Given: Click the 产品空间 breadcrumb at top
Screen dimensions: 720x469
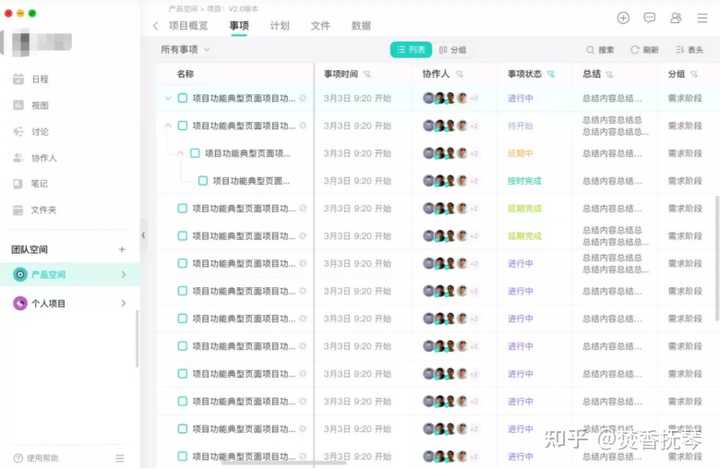Looking at the screenshot, I should coord(183,9).
